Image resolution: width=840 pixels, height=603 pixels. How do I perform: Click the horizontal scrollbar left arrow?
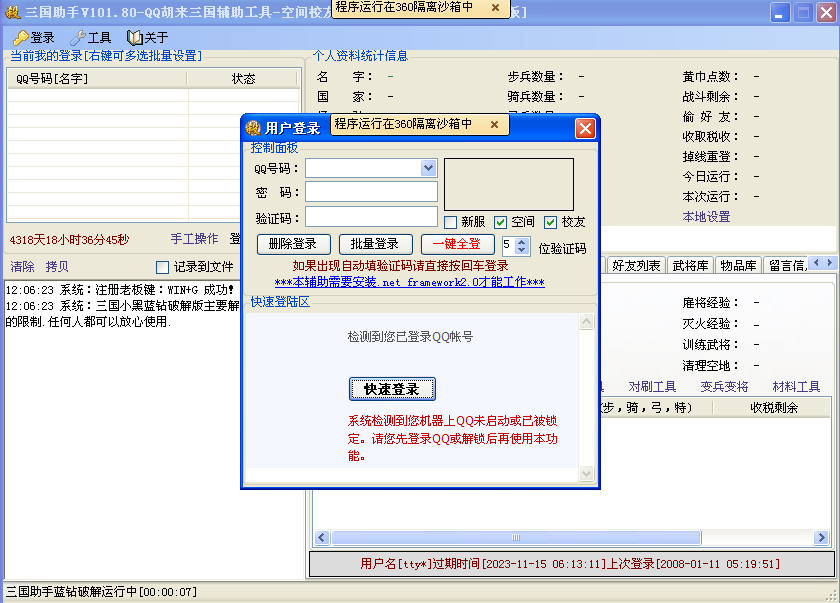tap(322, 538)
